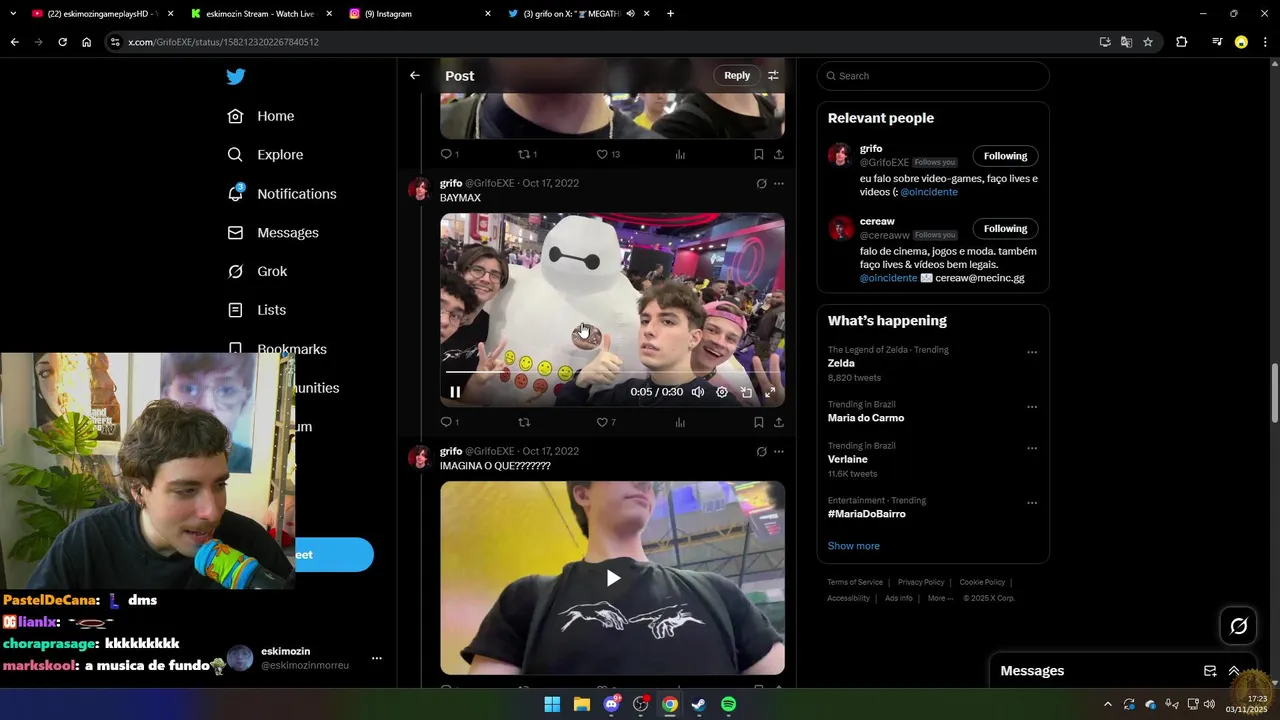The width and height of the screenshot is (1280, 720).
Task: Open Spotify from the taskbar
Action: pyautogui.click(x=729, y=705)
